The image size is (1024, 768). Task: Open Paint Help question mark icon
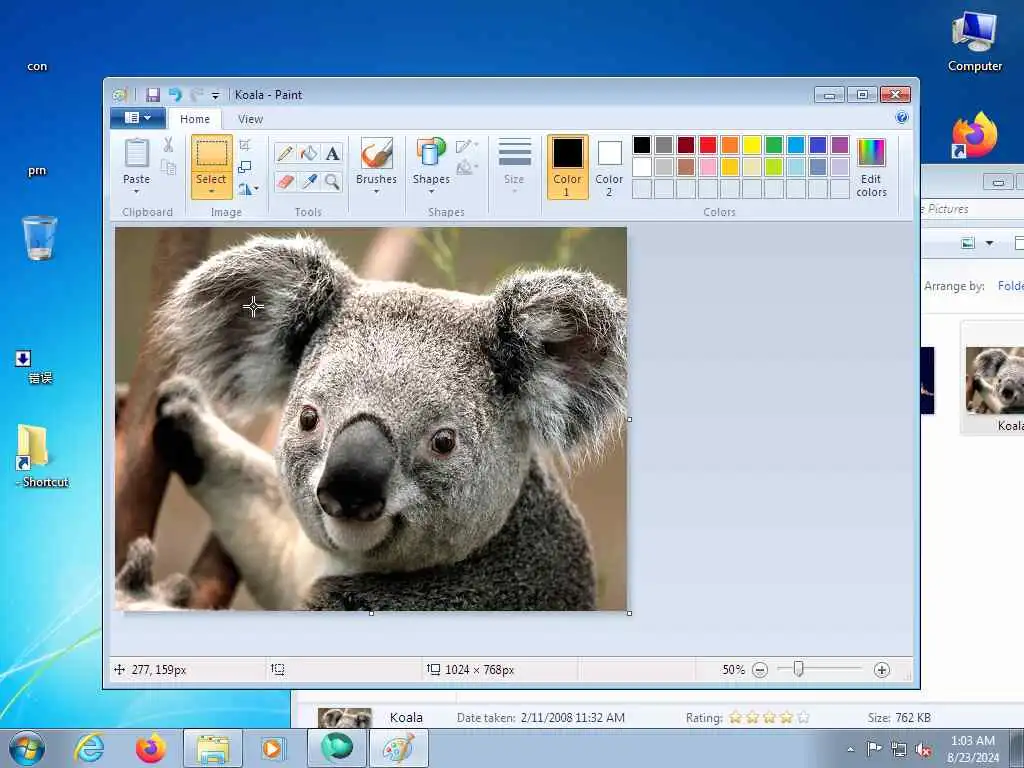point(902,118)
